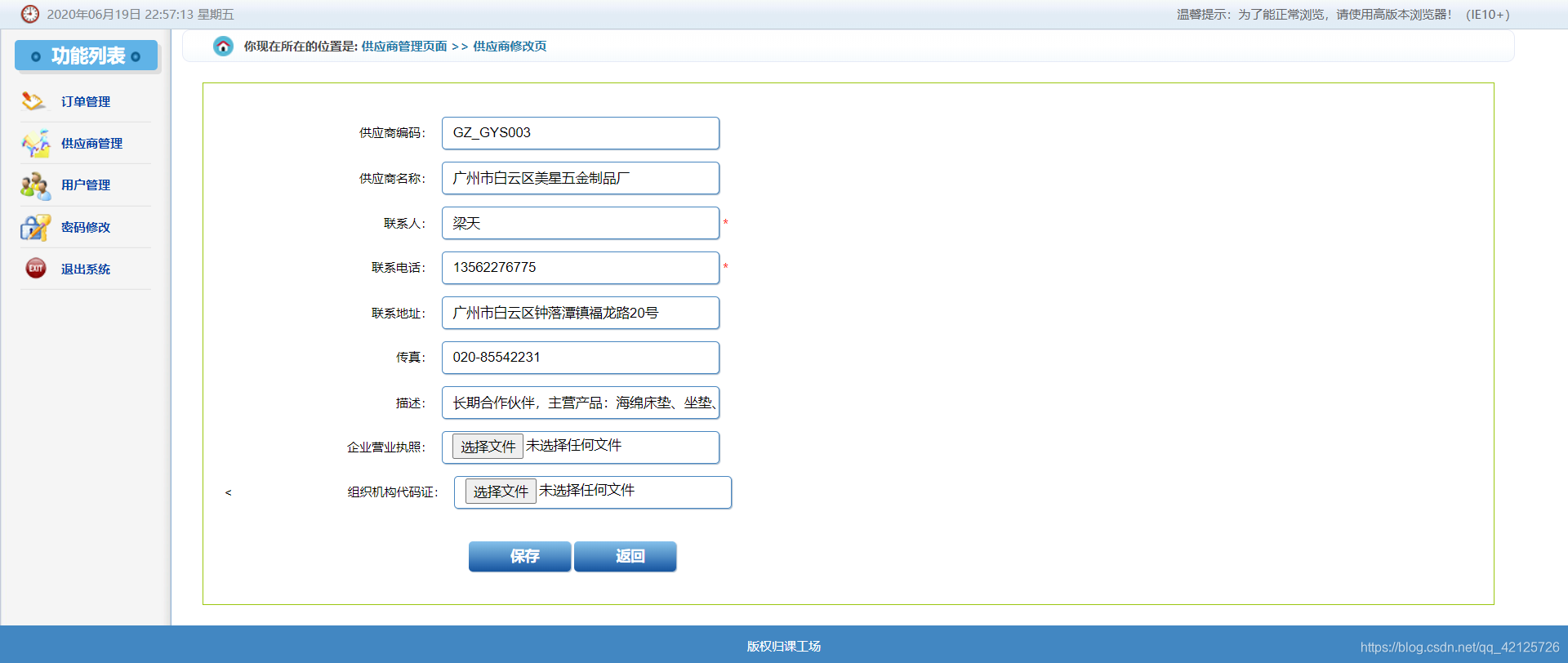Click the 返回 button to go back
Viewport: 1568px width, 663px height.
625,556
